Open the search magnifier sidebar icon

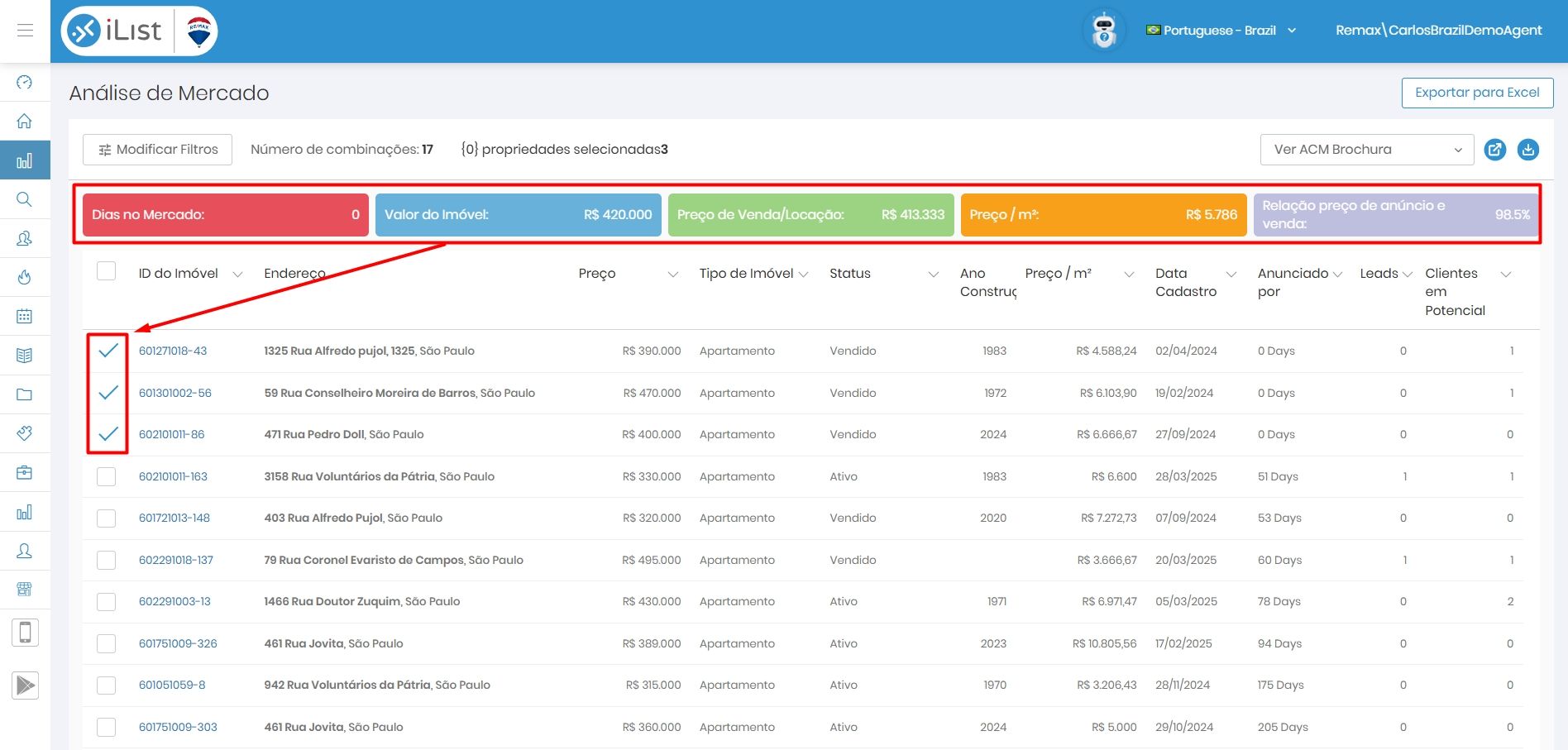click(x=25, y=199)
